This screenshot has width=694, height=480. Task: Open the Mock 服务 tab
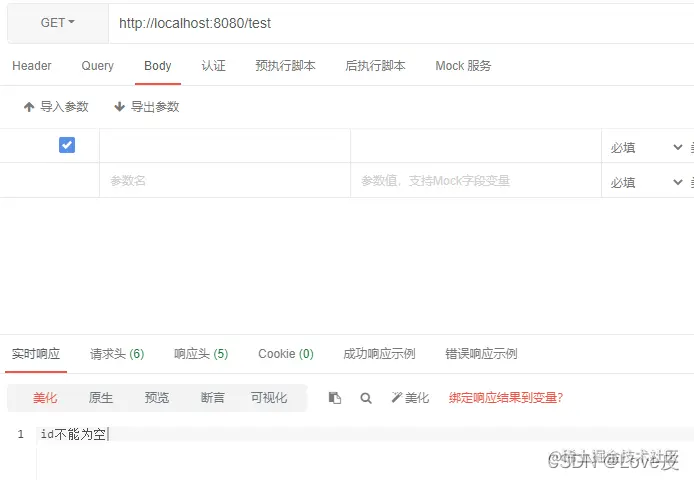[463, 66]
